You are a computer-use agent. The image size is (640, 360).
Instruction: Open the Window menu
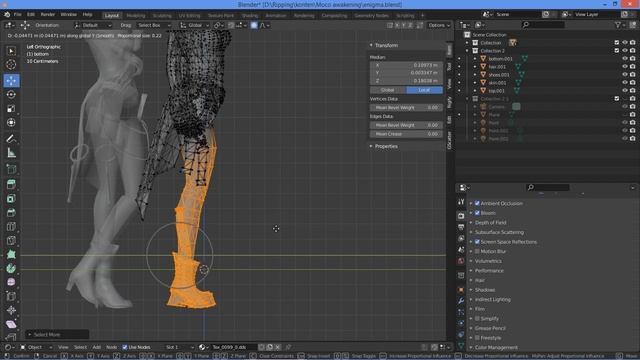pos(69,14)
